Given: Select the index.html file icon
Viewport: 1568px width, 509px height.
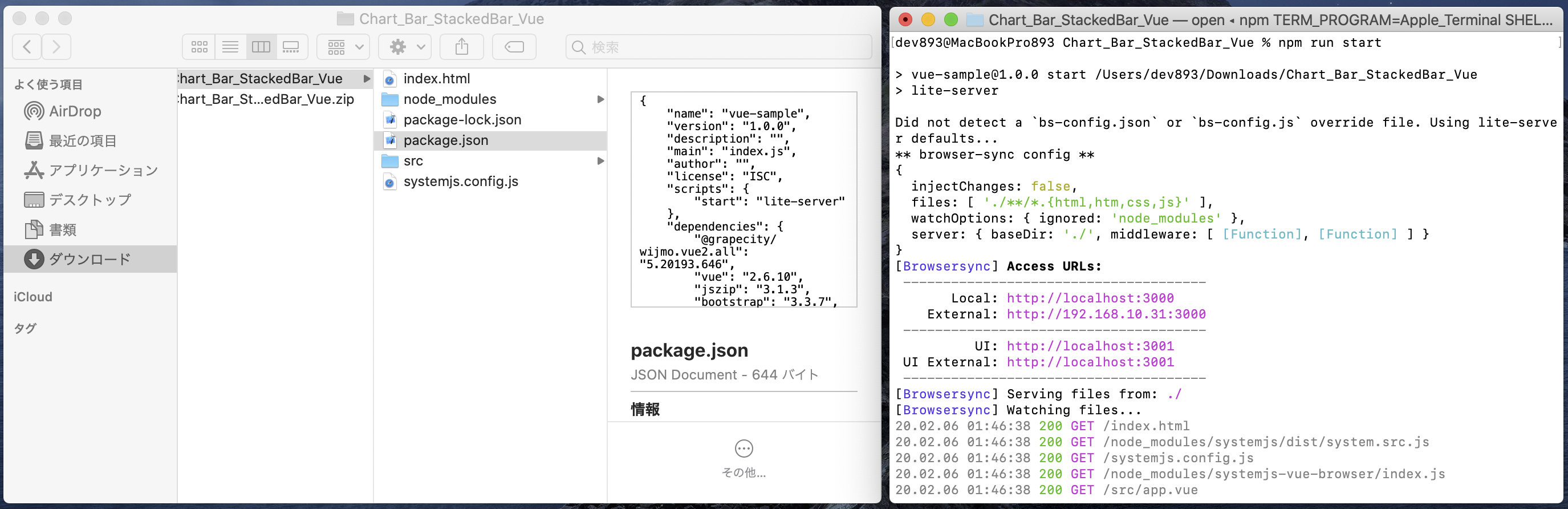Looking at the screenshot, I should pyautogui.click(x=389, y=79).
